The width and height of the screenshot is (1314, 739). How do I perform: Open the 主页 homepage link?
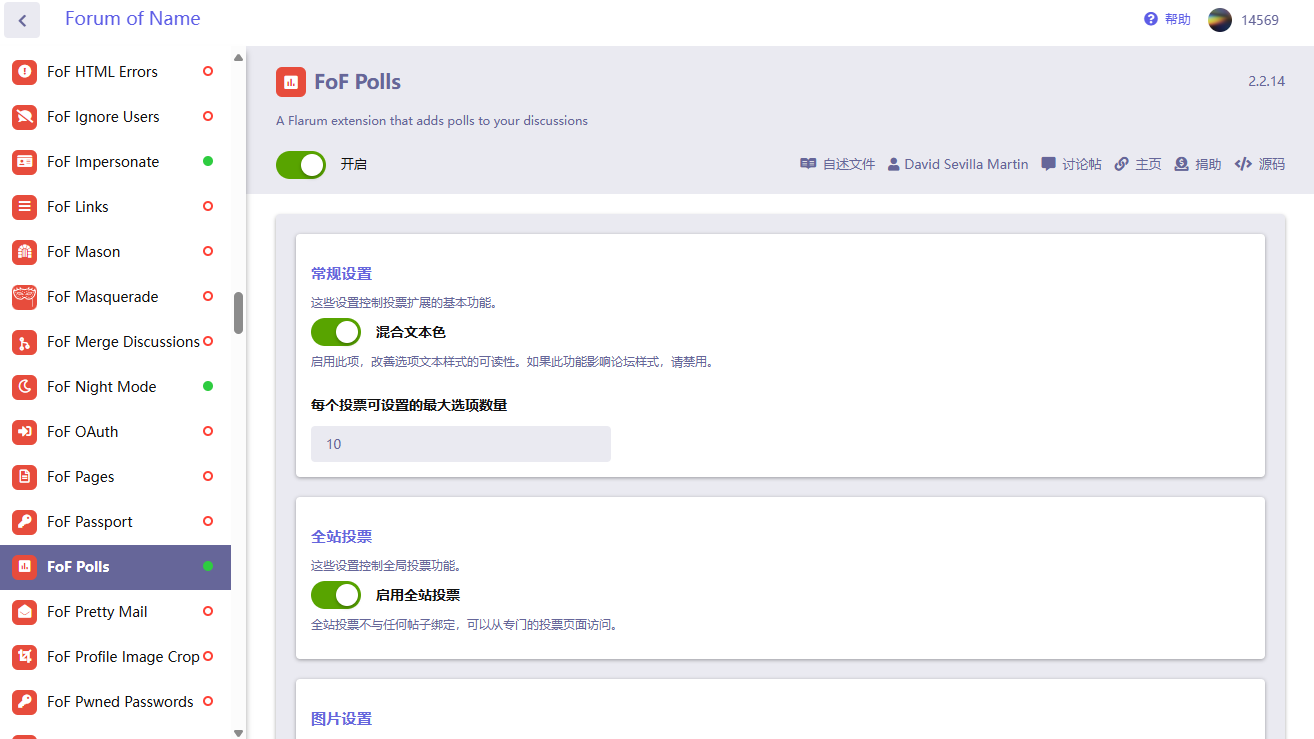pyautogui.click(x=1138, y=164)
